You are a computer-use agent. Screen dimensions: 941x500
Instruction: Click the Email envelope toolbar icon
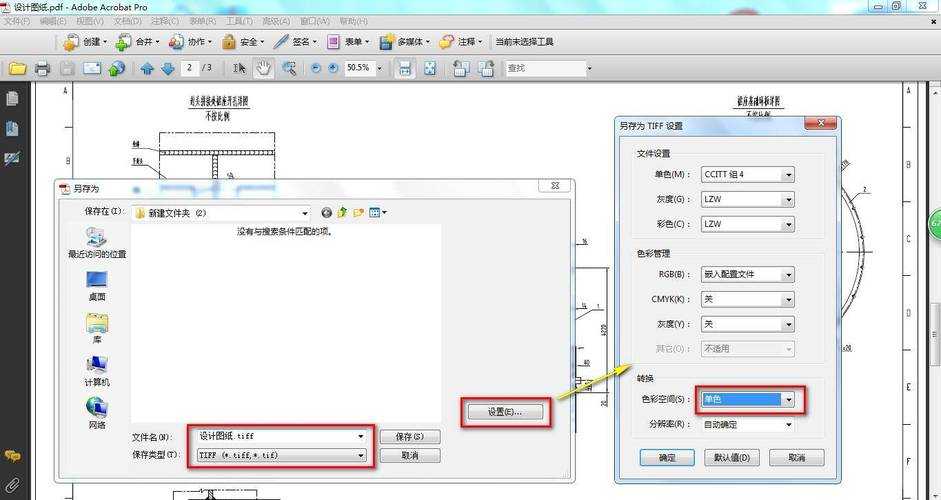[x=92, y=68]
